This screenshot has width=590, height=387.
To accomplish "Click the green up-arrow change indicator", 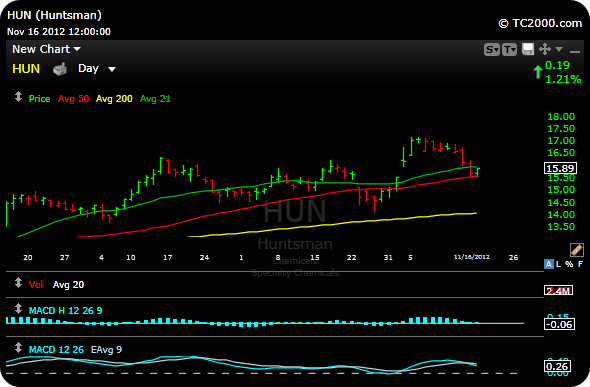I will point(538,72).
